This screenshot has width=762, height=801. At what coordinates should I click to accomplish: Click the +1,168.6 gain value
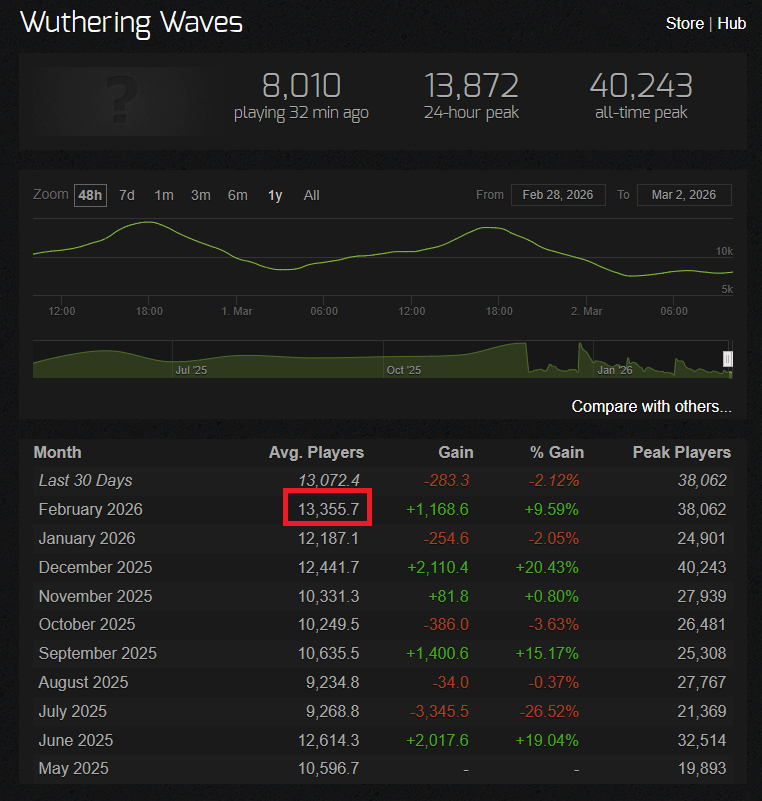437,509
